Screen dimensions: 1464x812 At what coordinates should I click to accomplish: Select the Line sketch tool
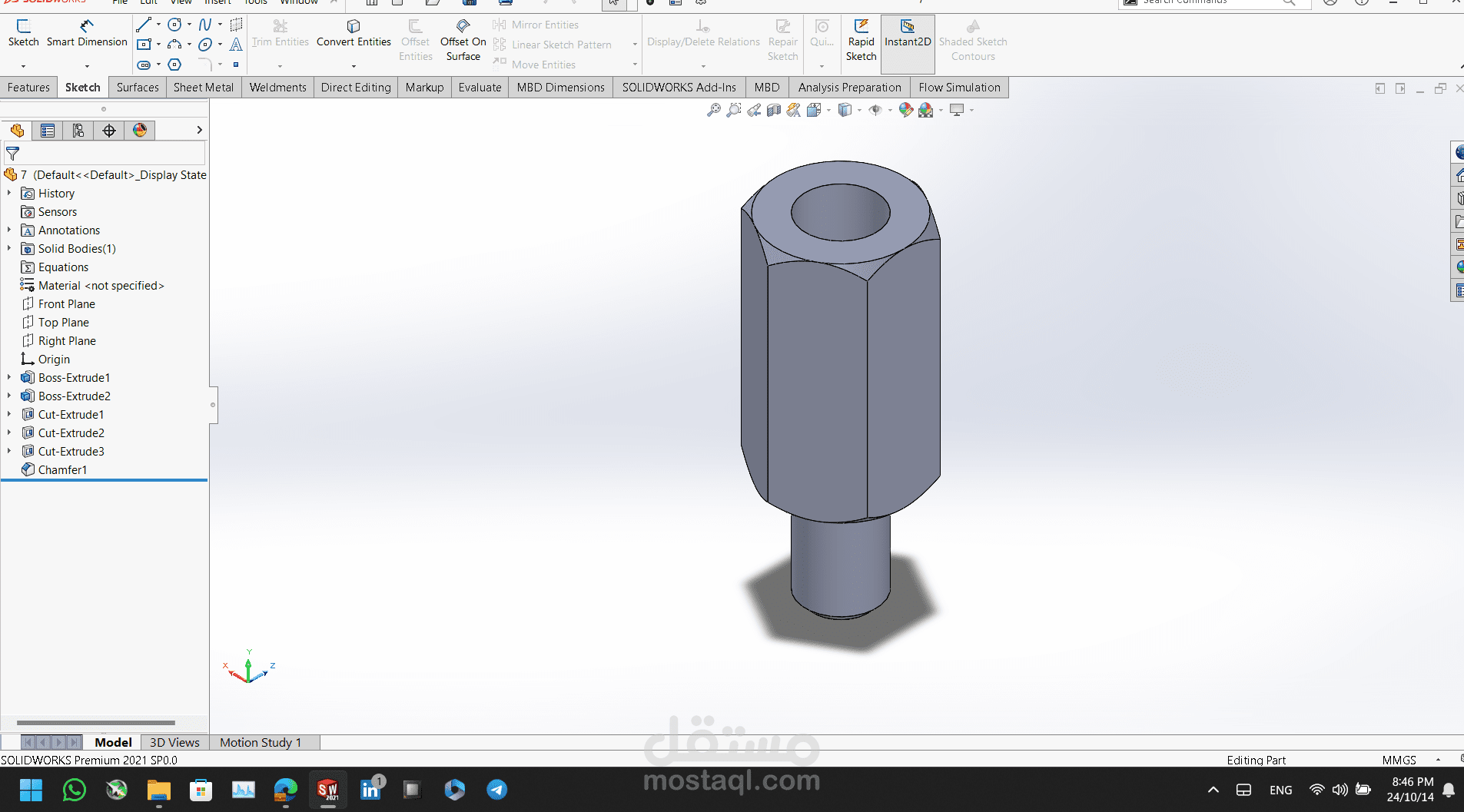144,25
